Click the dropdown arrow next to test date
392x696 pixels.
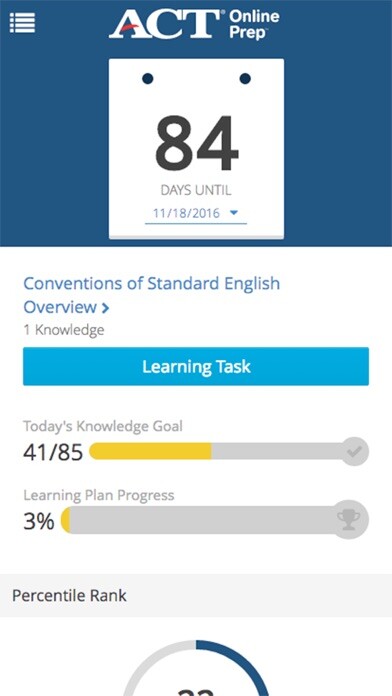[x=234, y=213]
